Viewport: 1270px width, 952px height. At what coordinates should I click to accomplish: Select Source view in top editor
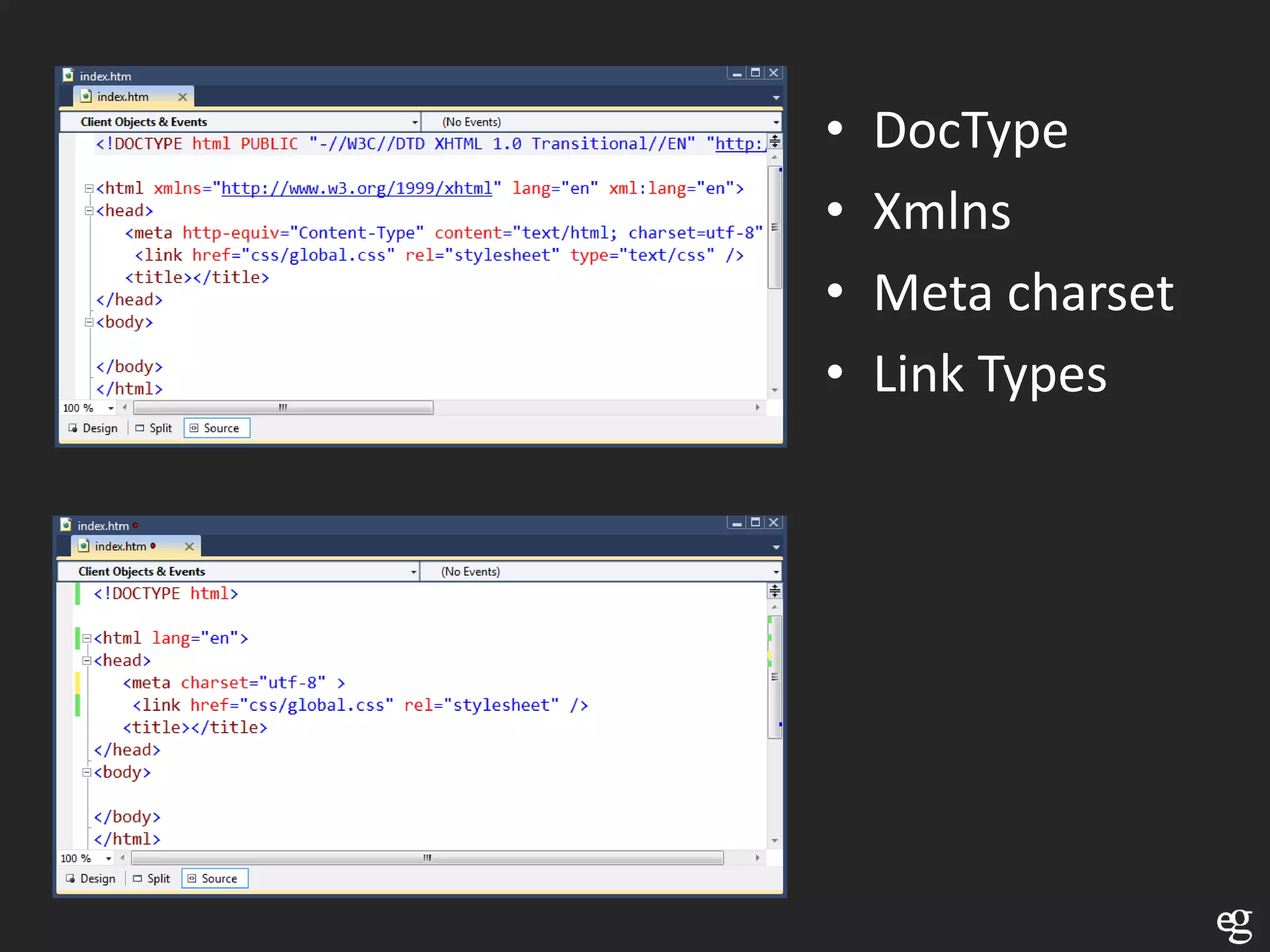click(216, 428)
